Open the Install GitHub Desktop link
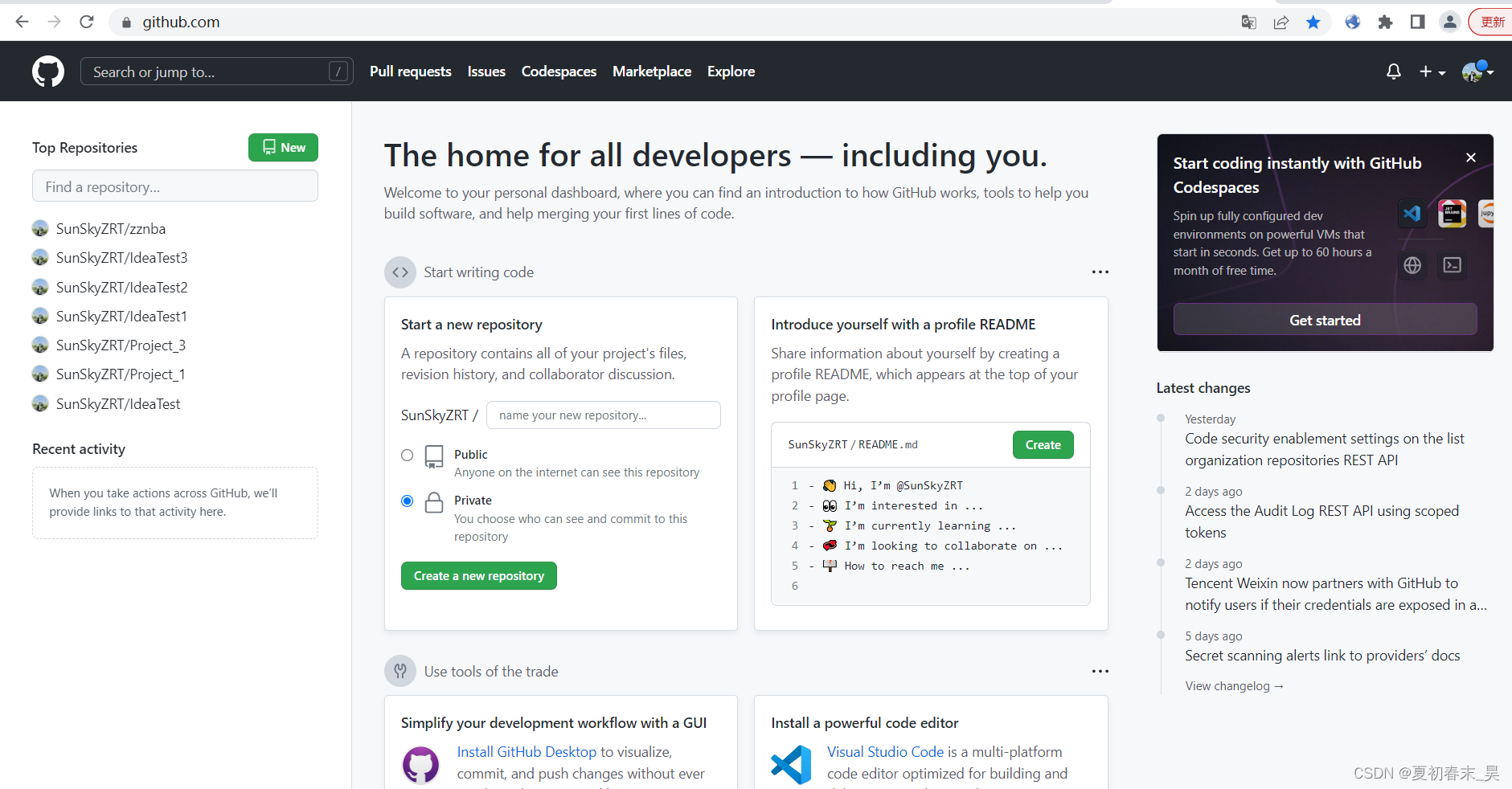The image size is (1512, 789). coord(527,752)
